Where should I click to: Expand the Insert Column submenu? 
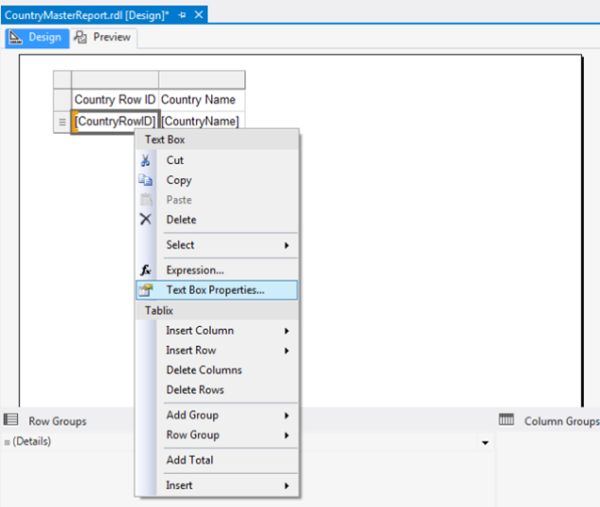217,331
